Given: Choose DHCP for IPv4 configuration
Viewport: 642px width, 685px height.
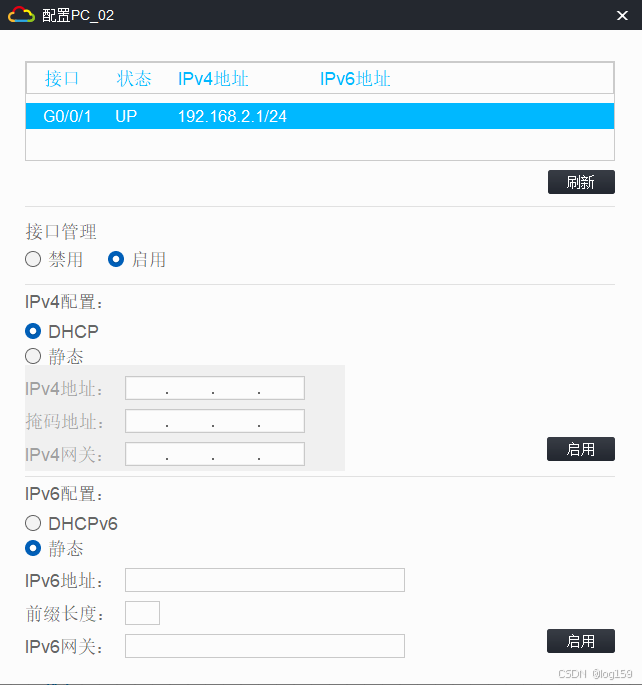Looking at the screenshot, I should 33,331.
